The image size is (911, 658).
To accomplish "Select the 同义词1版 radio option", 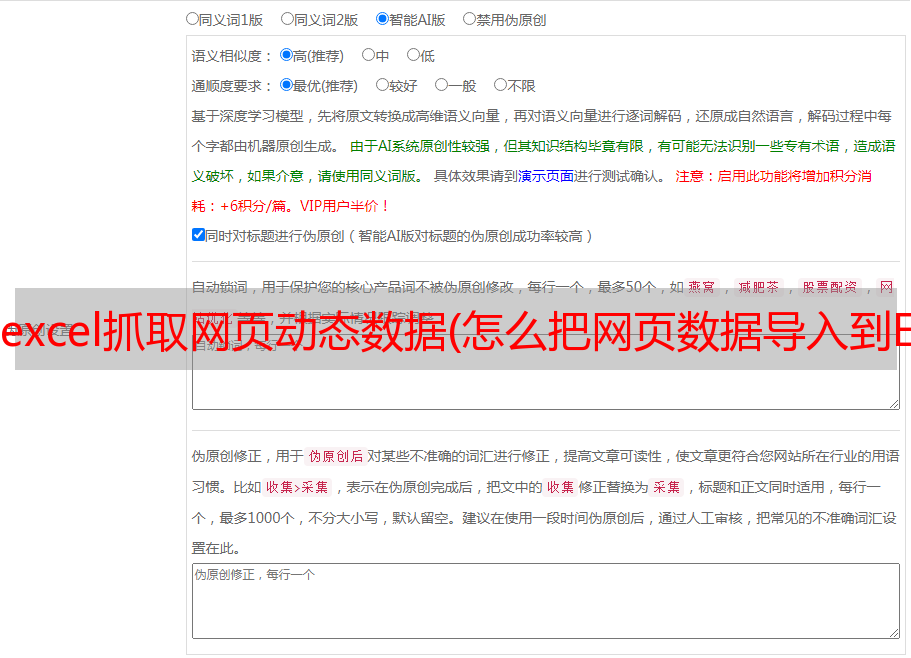I will click(192, 19).
